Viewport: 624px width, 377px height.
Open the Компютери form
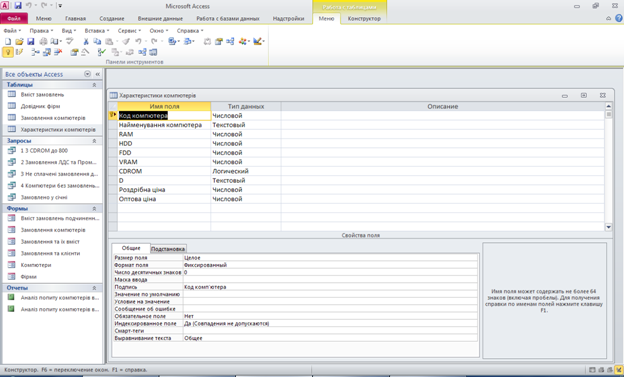[36, 265]
